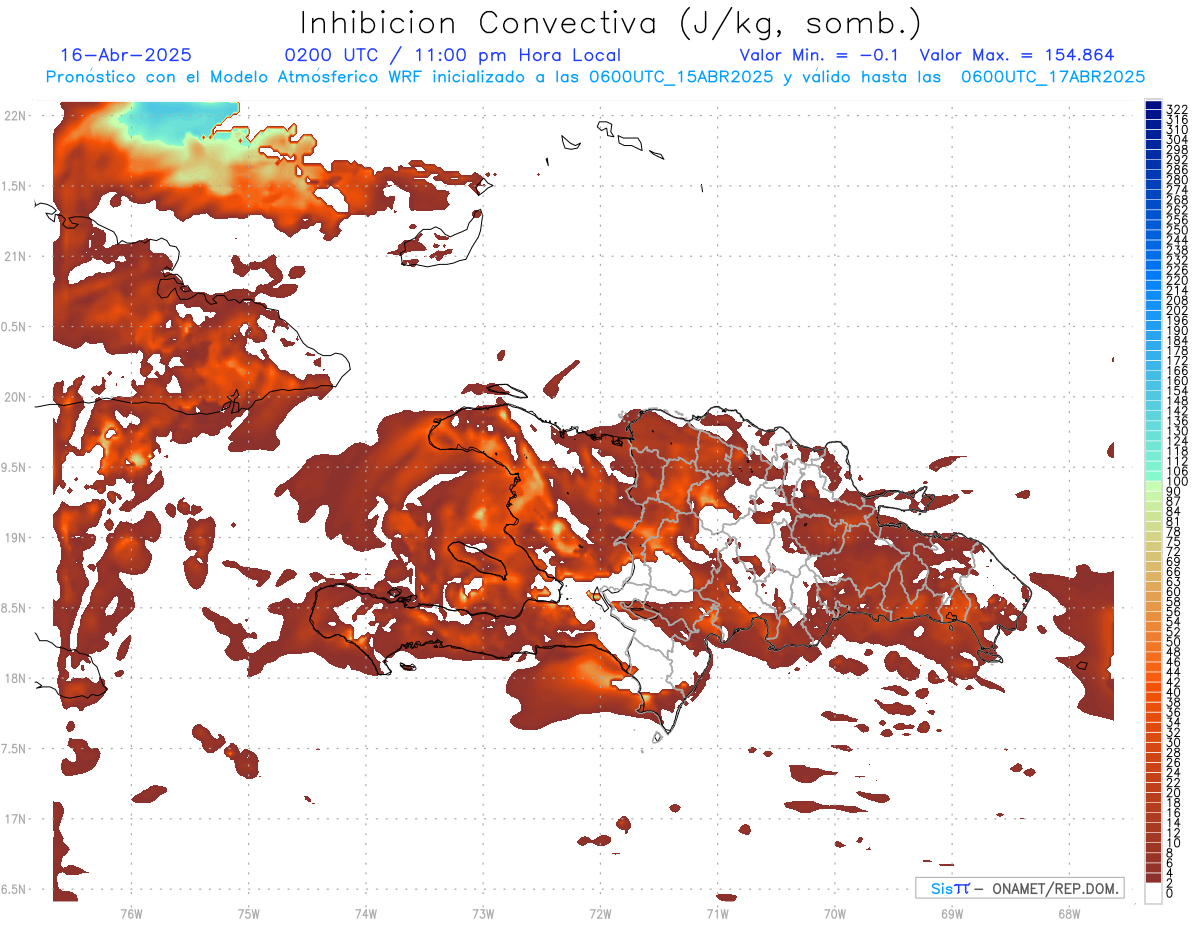Image resolution: width=1200 pixels, height=927 pixels.
Task: Click the legend value '60'
Action: point(1174,591)
